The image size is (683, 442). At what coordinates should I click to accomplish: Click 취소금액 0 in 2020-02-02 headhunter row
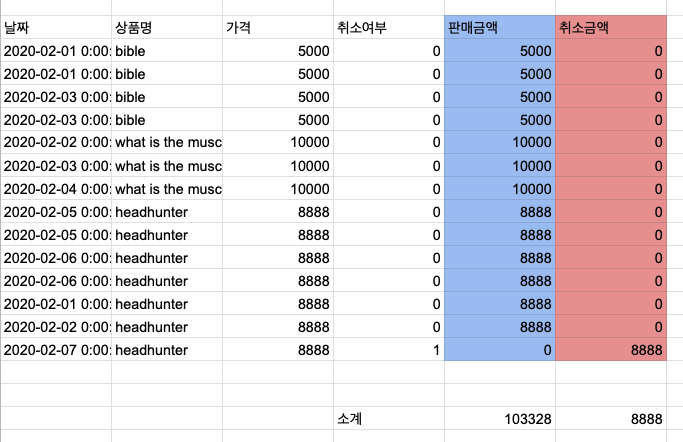click(x=611, y=327)
